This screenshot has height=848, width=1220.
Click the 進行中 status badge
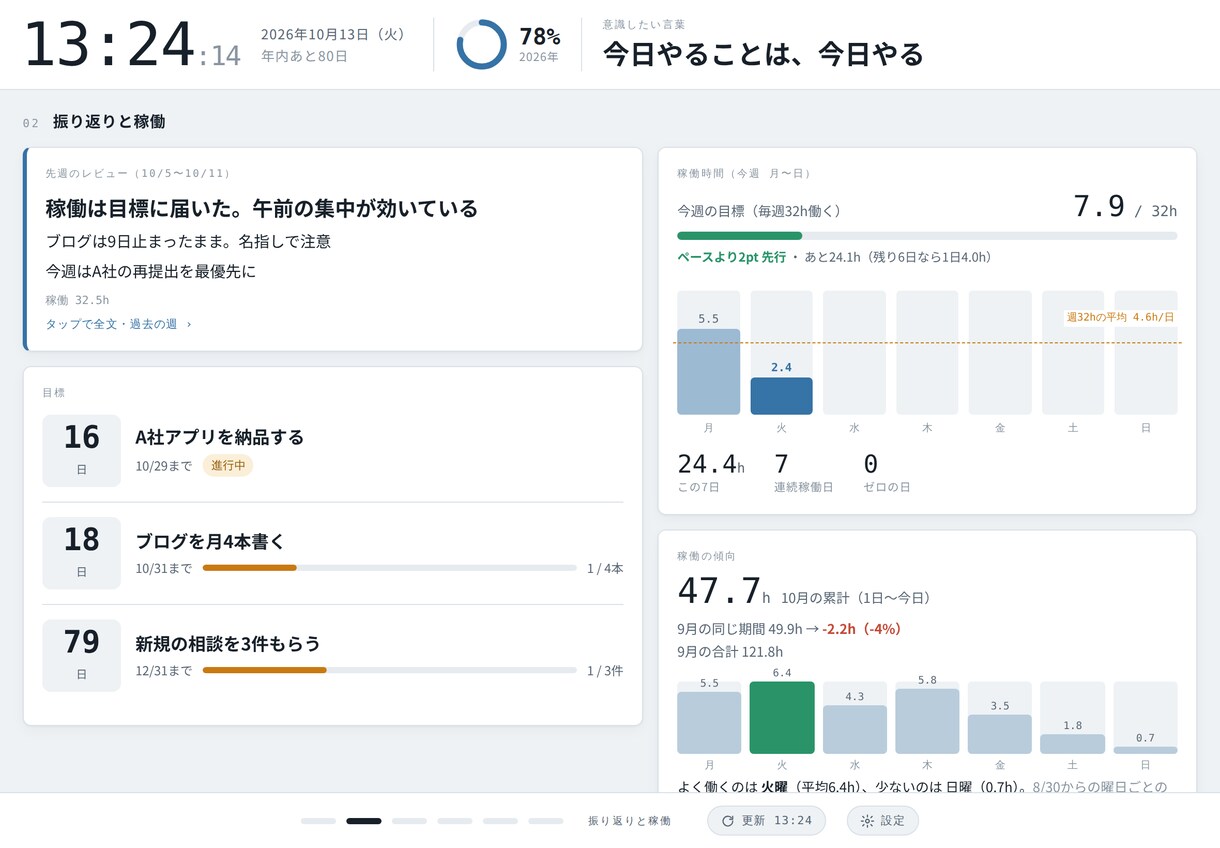point(227,466)
